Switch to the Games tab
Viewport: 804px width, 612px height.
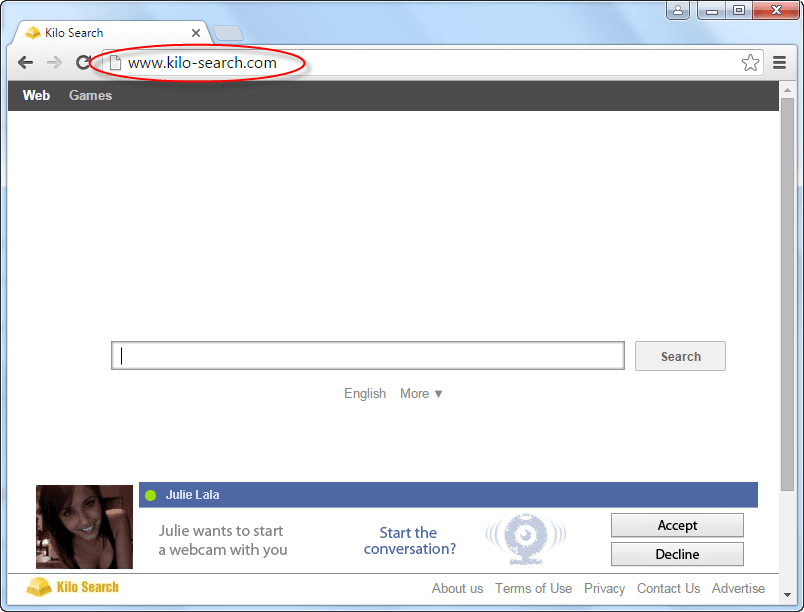[x=90, y=95]
